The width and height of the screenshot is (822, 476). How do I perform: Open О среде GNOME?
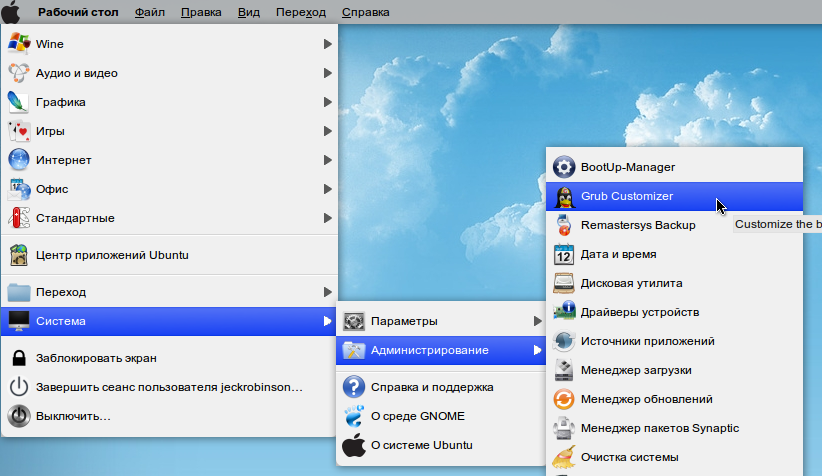[441, 416]
